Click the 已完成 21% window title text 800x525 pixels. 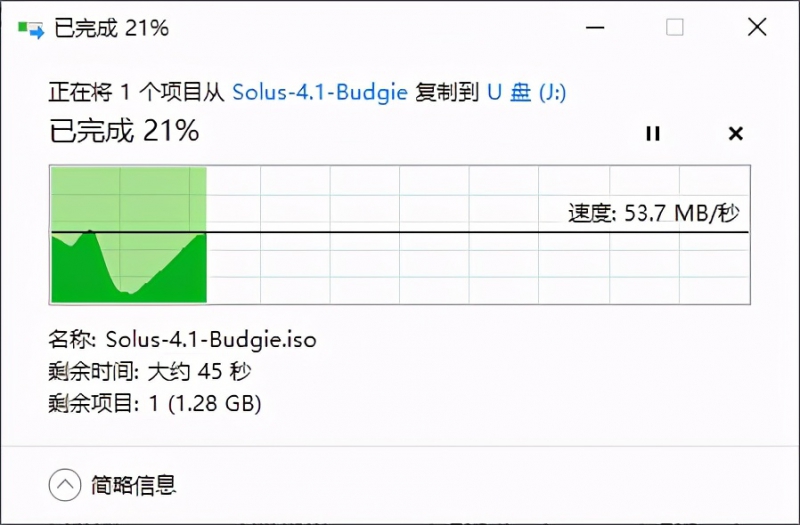coord(111,28)
